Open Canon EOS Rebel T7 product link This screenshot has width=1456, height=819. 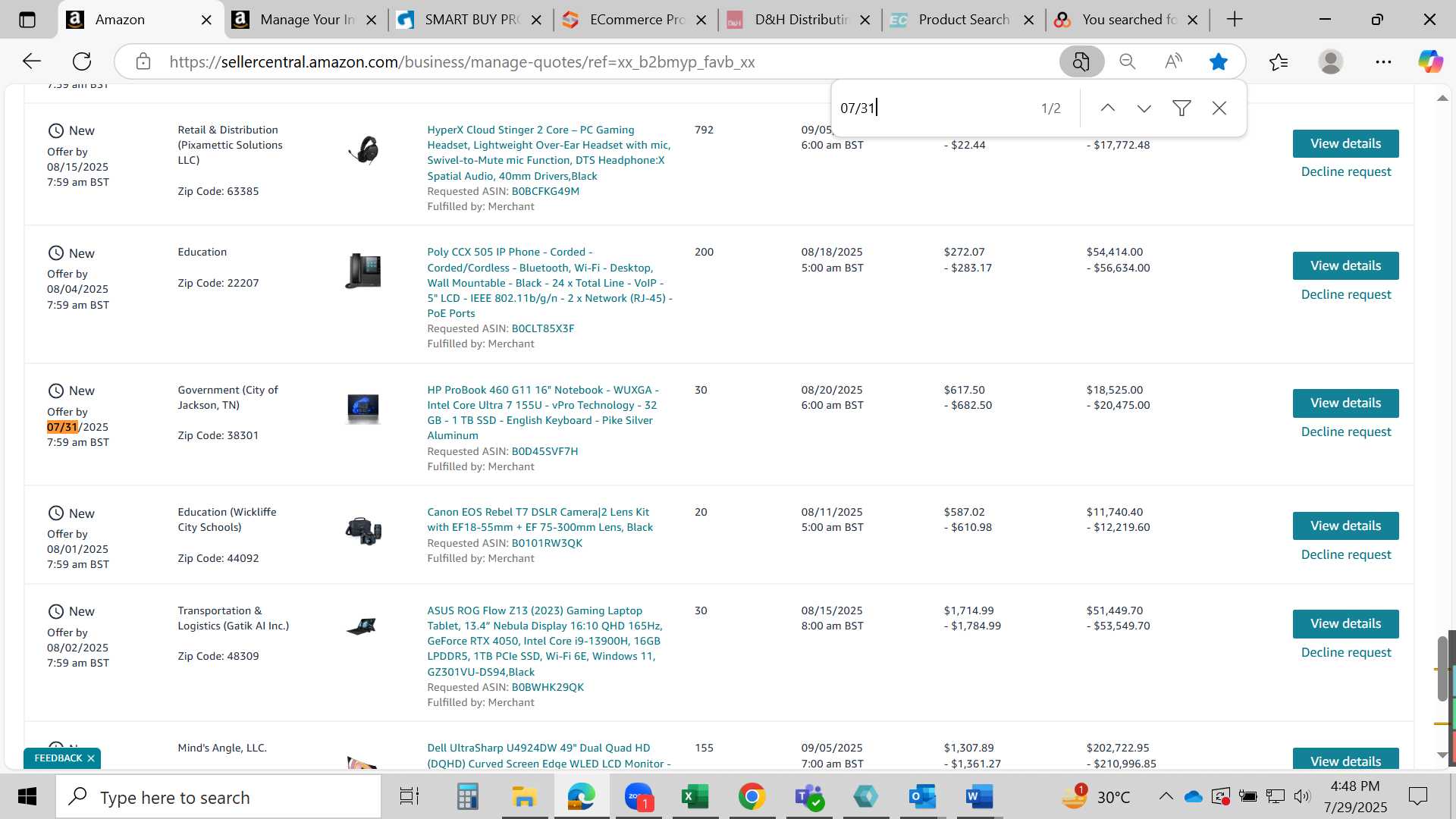[540, 519]
